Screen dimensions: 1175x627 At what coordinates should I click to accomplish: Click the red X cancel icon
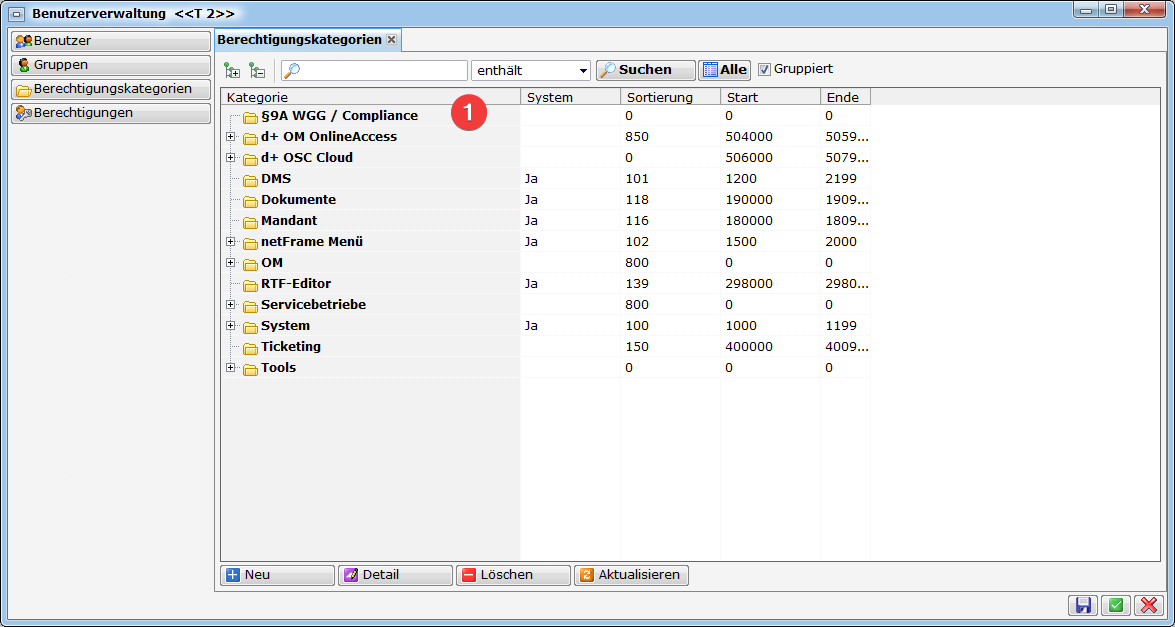click(x=1148, y=605)
